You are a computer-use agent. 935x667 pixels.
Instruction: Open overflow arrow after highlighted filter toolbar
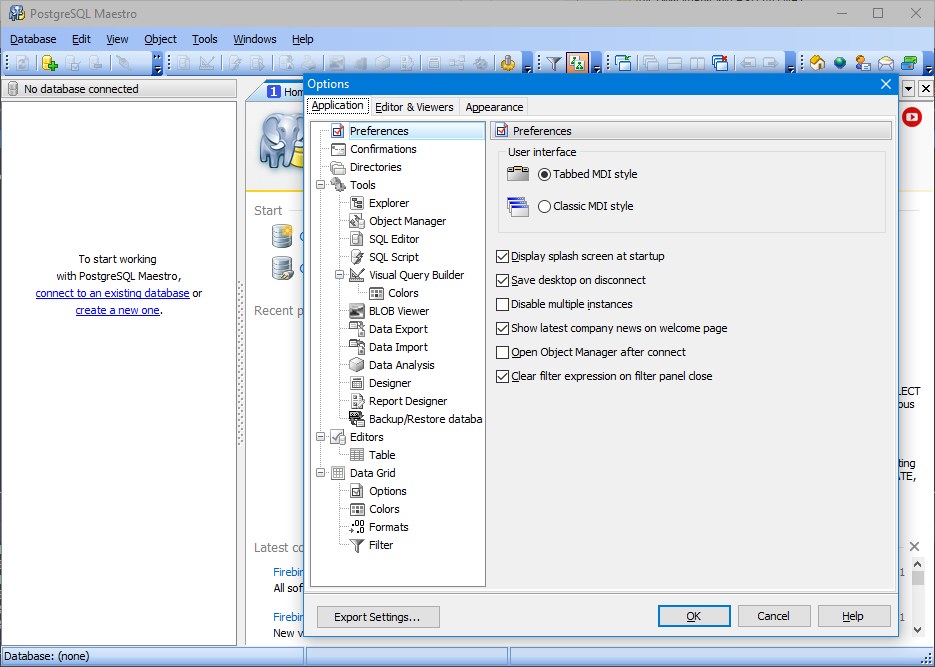coord(597,63)
